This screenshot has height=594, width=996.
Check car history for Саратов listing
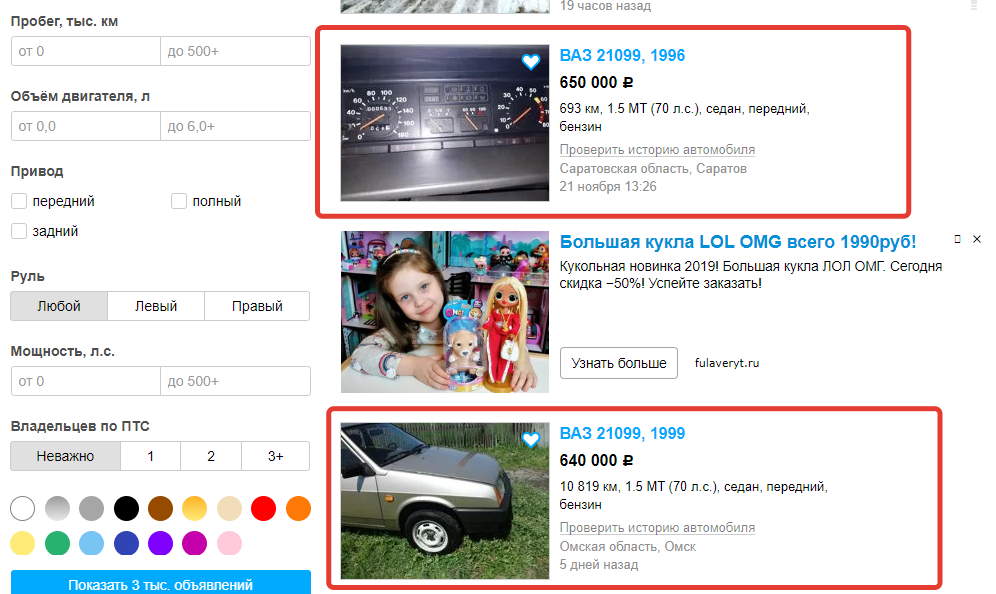[x=657, y=150]
